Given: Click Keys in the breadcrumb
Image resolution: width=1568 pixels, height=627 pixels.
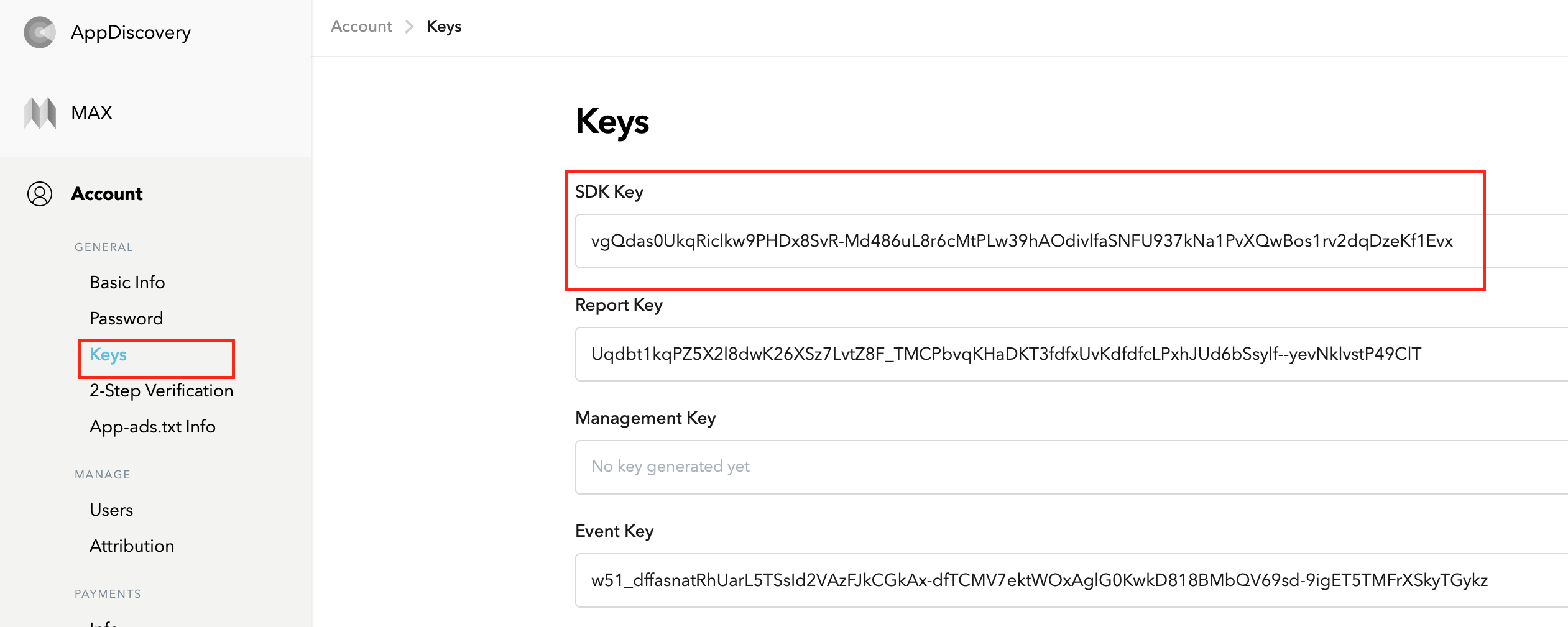Looking at the screenshot, I should (x=444, y=27).
